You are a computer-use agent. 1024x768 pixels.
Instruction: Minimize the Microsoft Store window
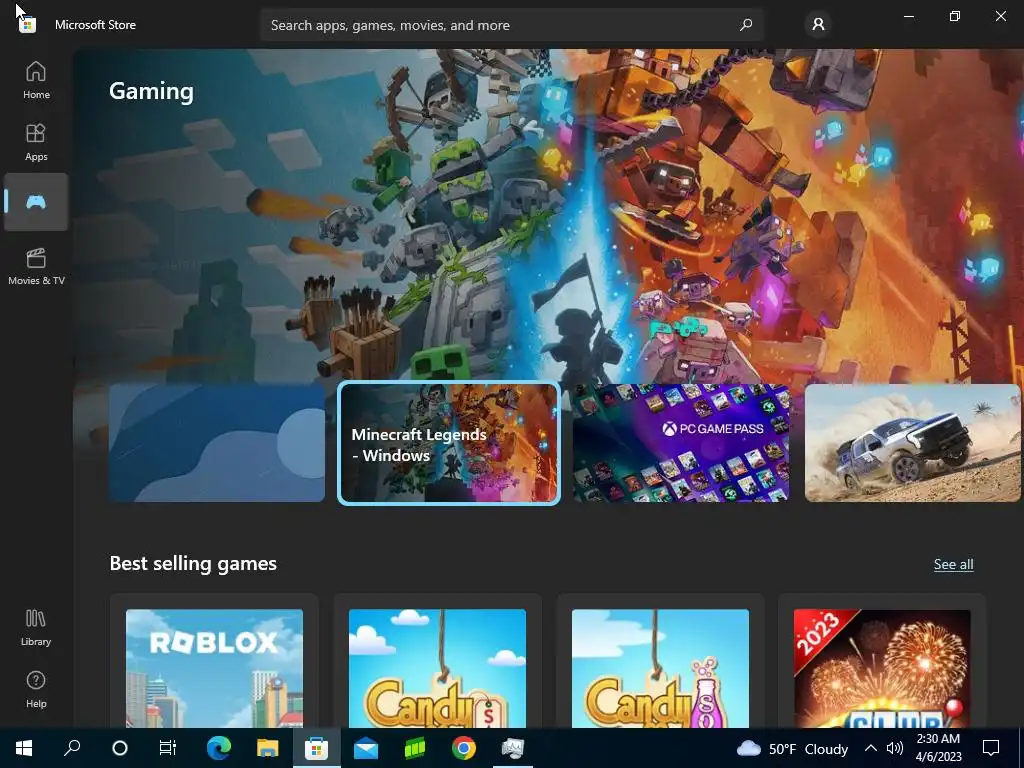[908, 16]
